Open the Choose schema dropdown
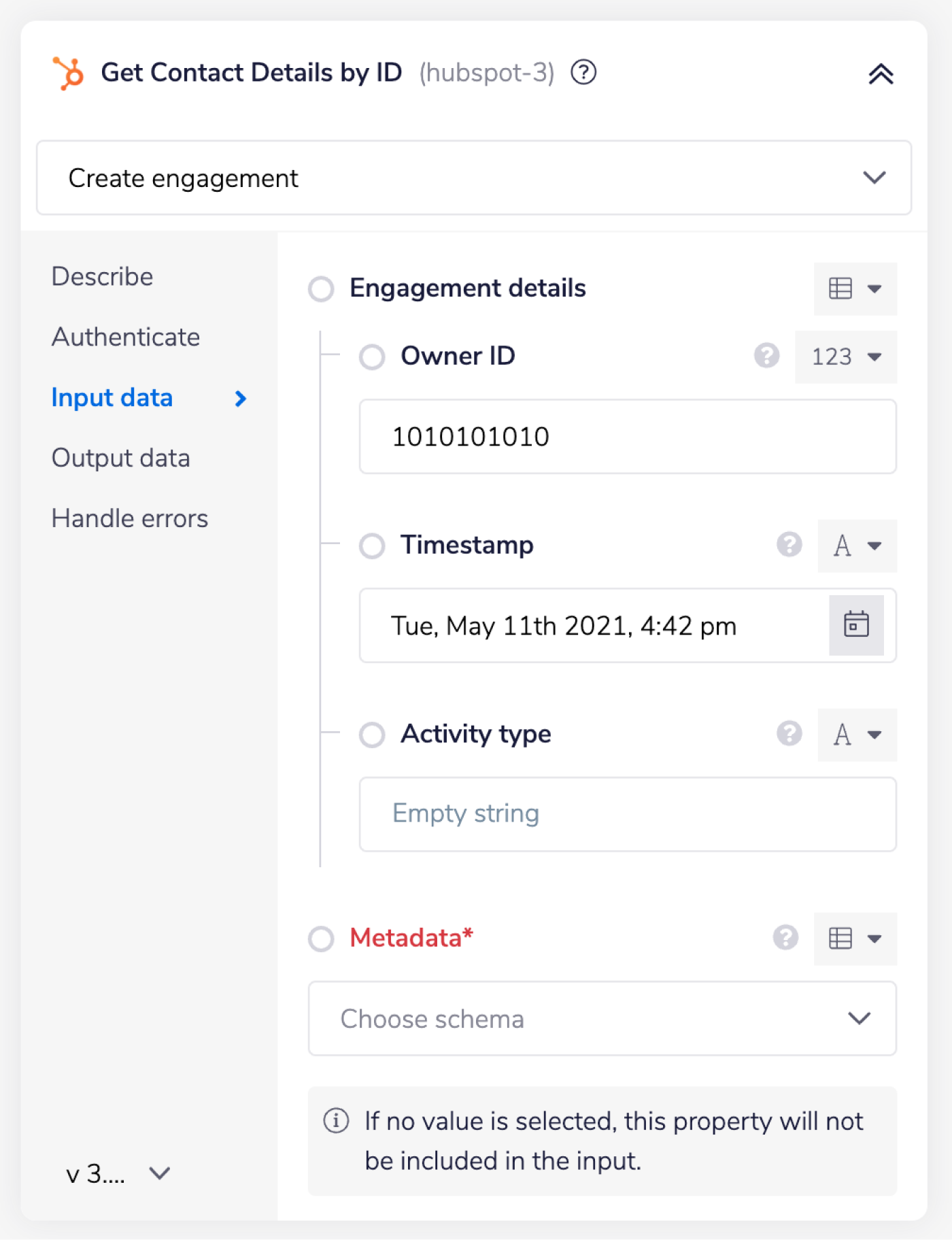The width and height of the screenshot is (952, 1240). 602,1018
